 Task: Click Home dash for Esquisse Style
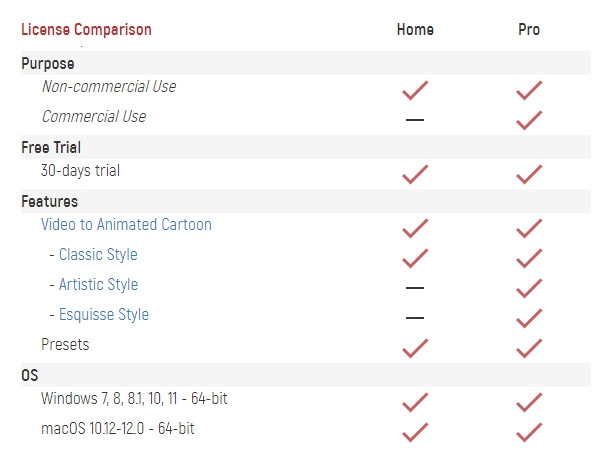tap(415, 318)
